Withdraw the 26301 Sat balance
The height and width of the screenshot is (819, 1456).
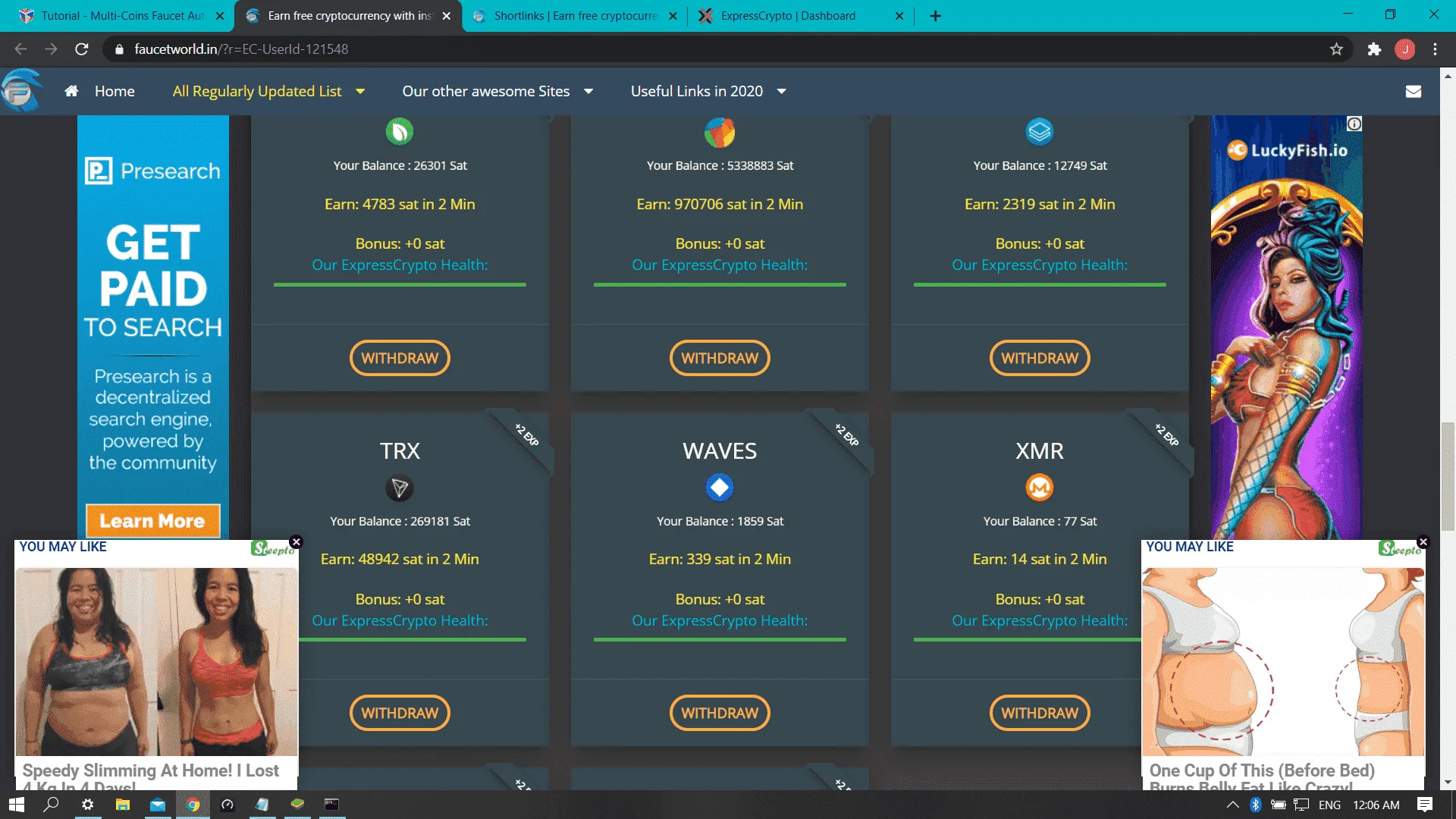400,358
